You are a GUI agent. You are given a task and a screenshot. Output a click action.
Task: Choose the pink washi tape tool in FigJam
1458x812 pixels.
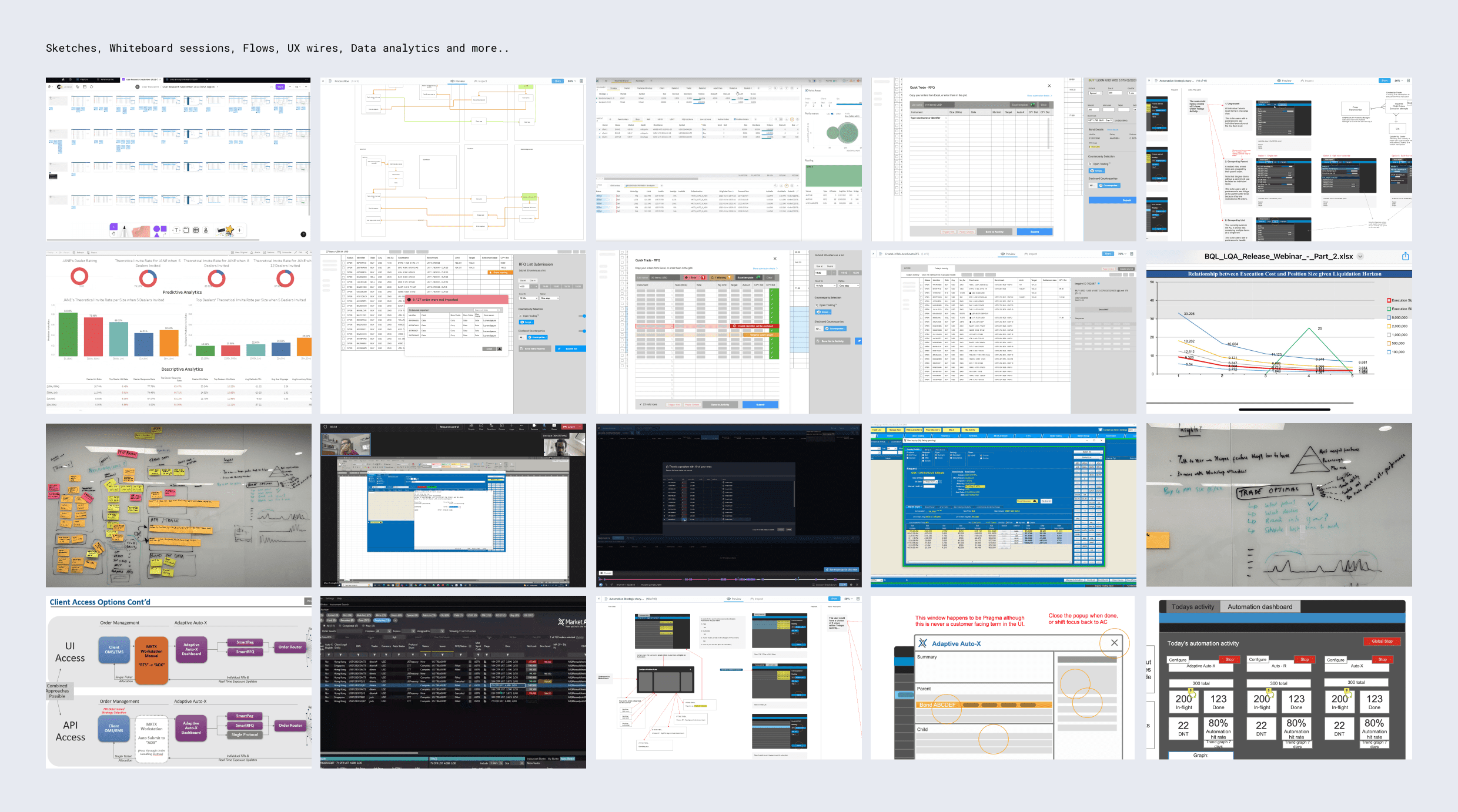tap(141, 231)
